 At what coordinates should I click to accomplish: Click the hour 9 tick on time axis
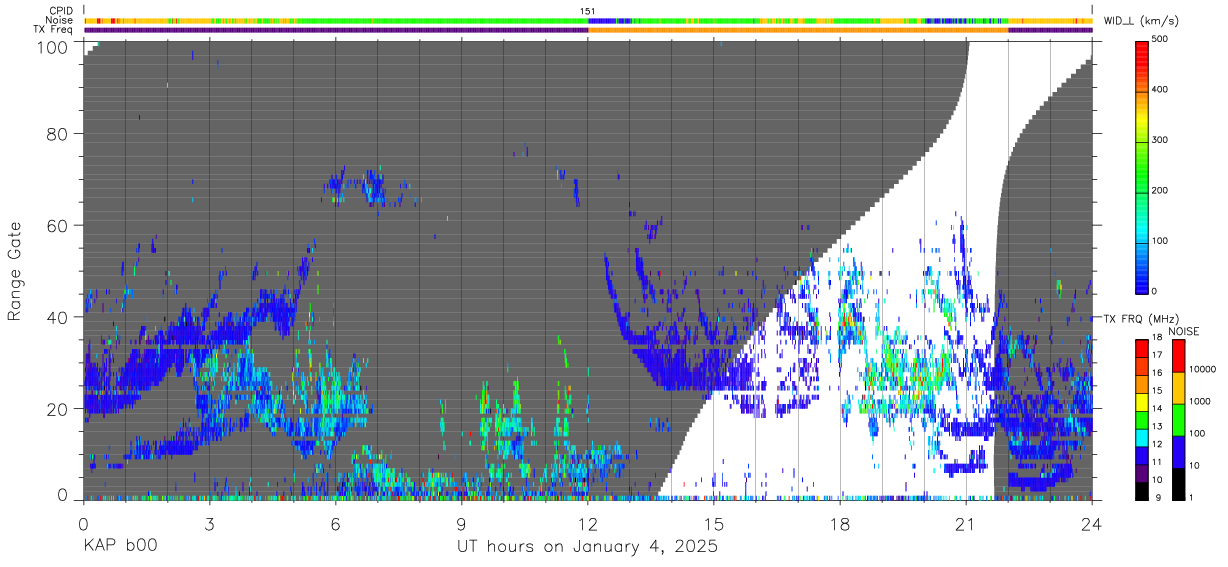click(x=461, y=524)
